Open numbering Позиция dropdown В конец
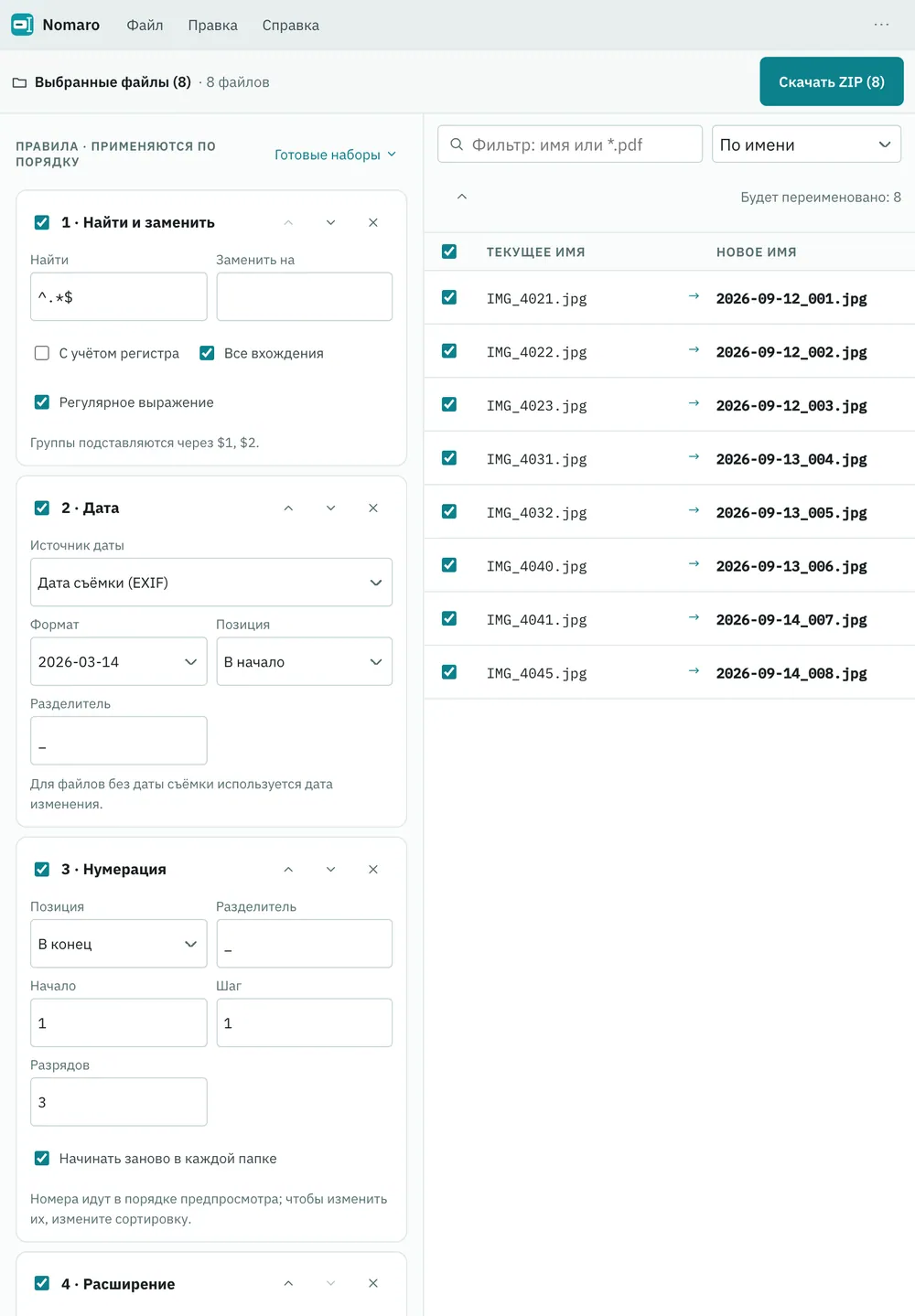Viewport: 915px width, 1316px height. coord(119,944)
